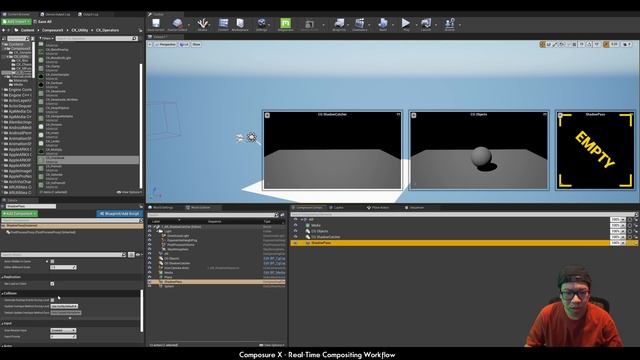Open the Modes toolbar icon
Screen dimensions: 640x360
point(202,23)
